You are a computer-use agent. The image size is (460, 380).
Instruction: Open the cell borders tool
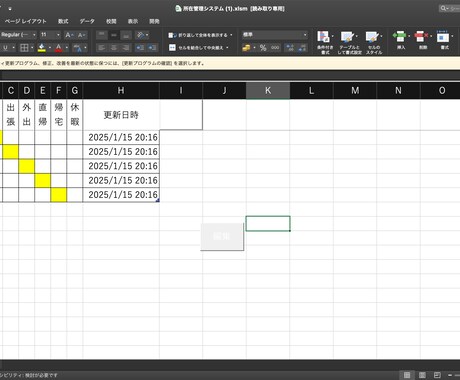24,48
